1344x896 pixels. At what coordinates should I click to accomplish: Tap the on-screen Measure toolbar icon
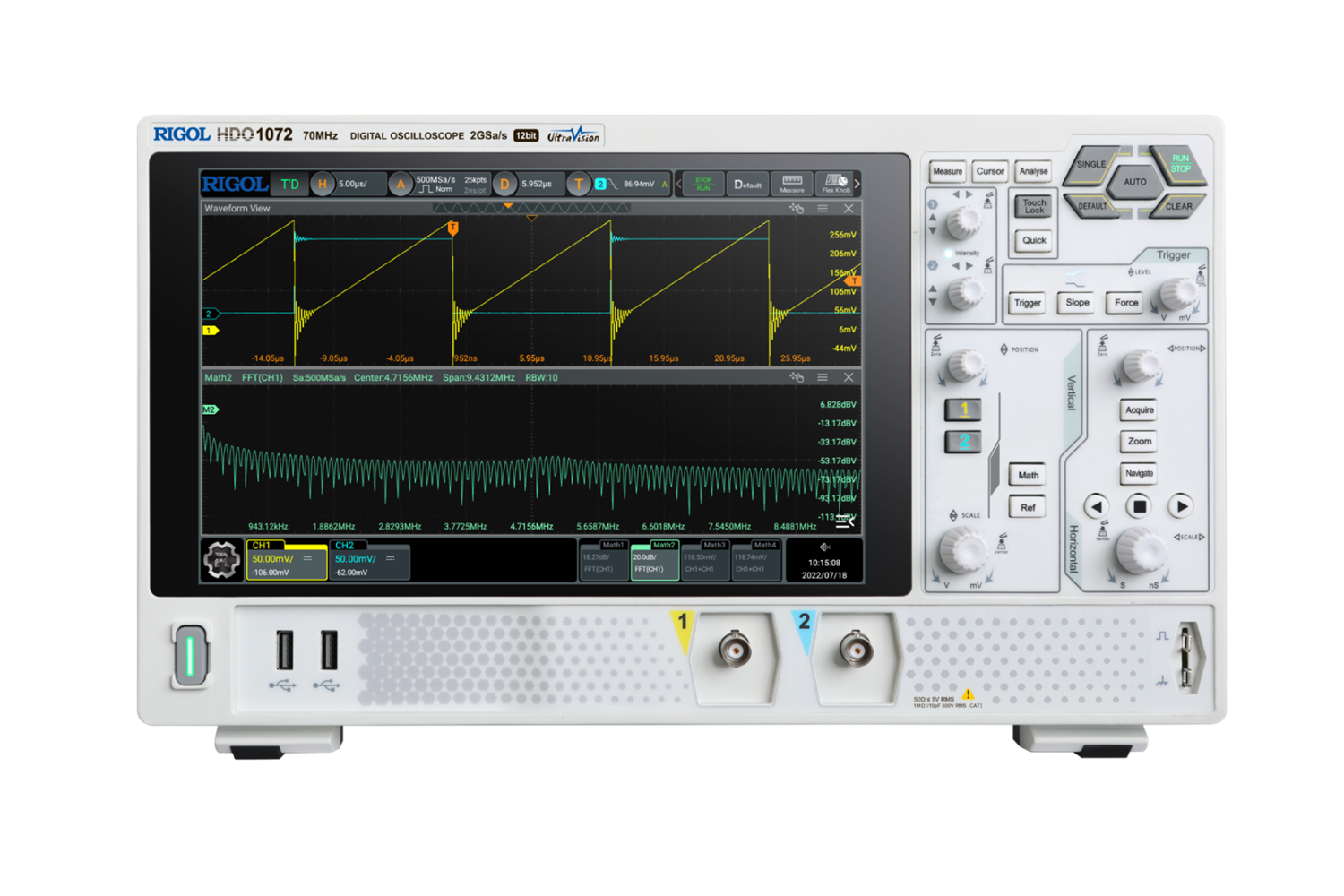[792, 184]
